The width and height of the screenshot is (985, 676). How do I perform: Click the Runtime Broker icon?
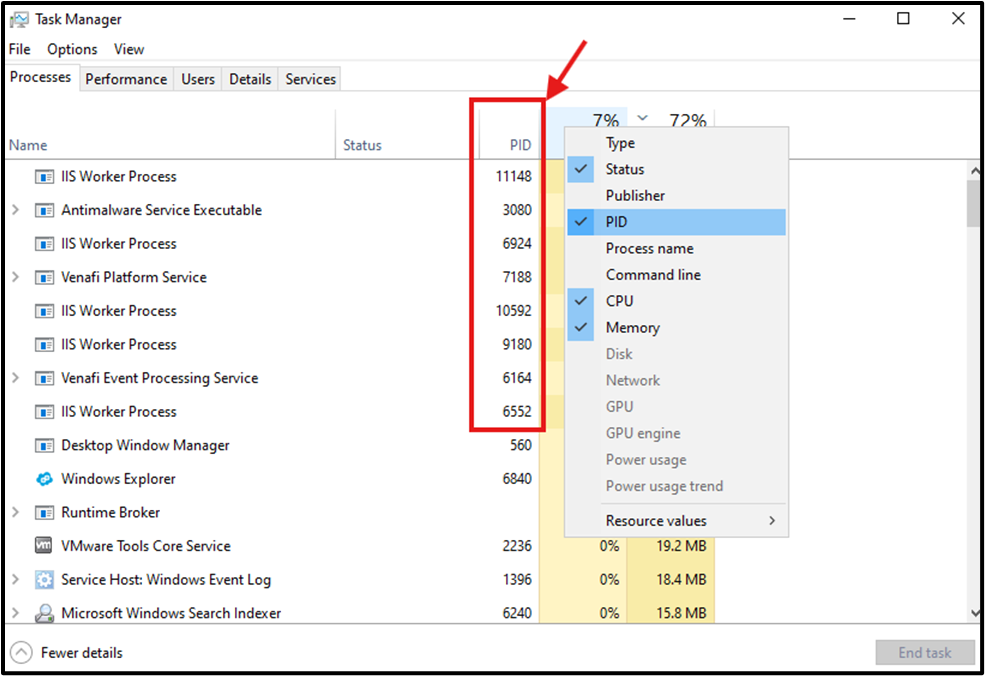click(x=44, y=512)
